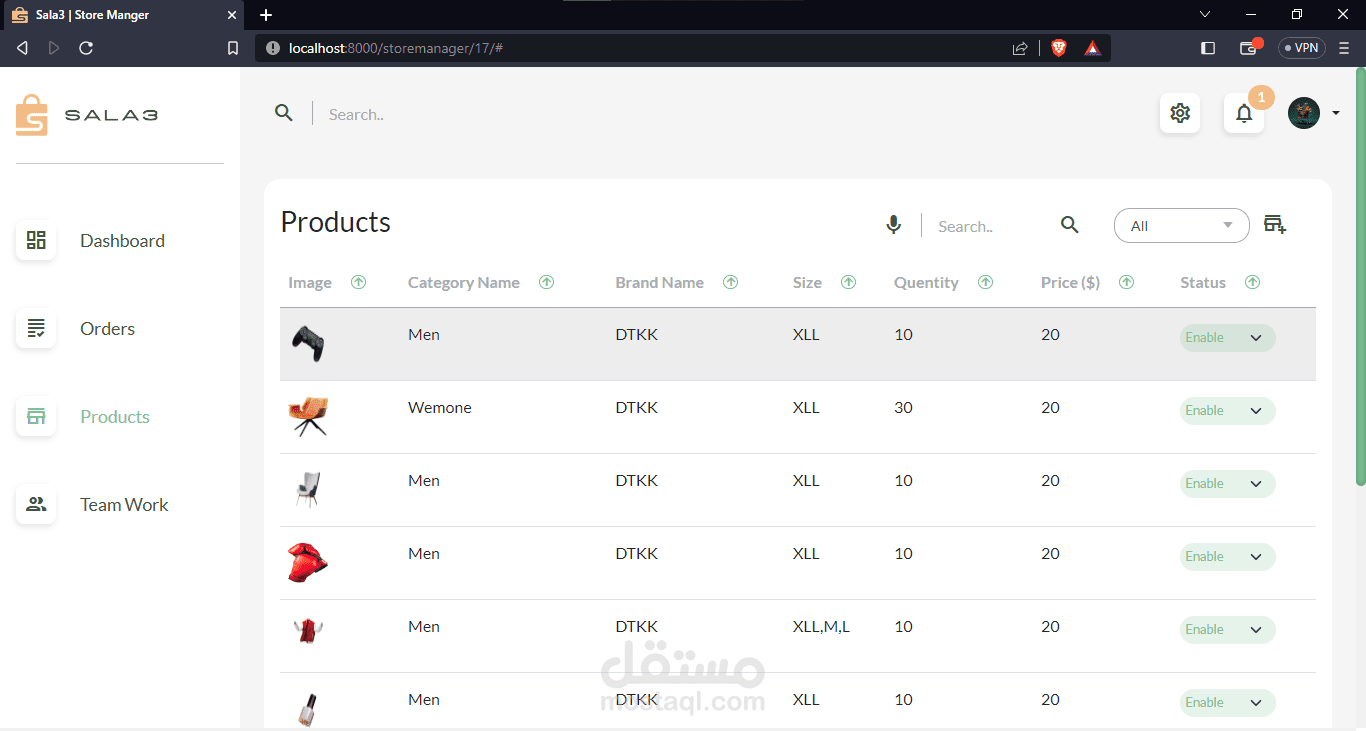
Task: Open settings gear icon
Action: click(x=1180, y=113)
